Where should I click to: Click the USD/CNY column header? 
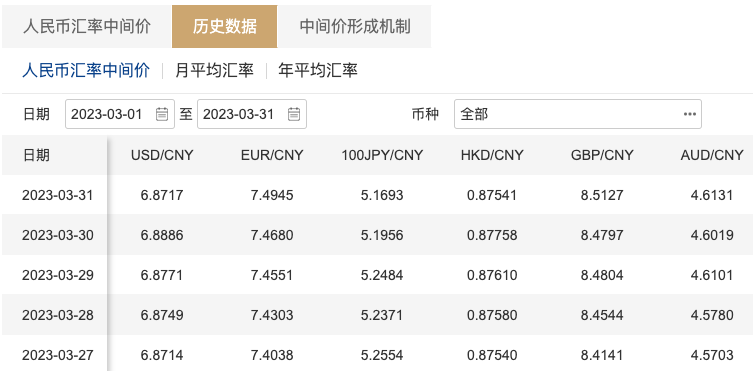[x=162, y=155]
